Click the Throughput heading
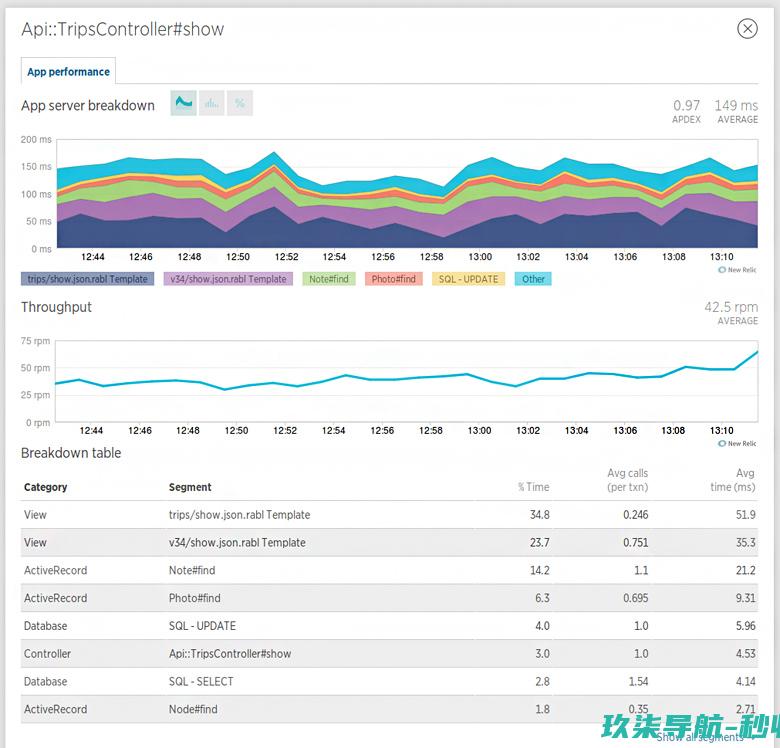 (56, 307)
